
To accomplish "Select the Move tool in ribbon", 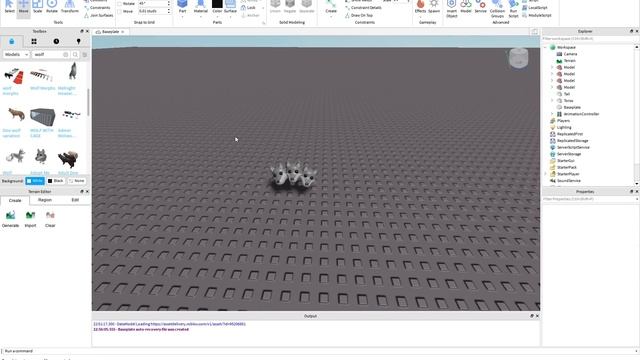I will tap(23, 7).
